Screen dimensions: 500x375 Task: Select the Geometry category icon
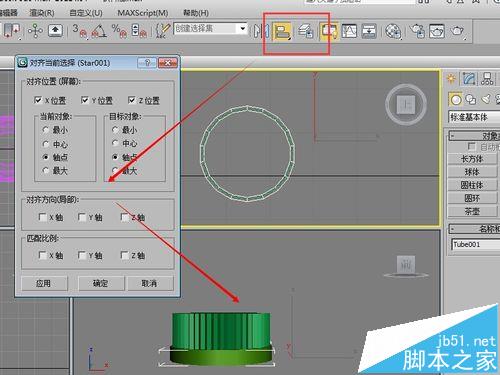point(456,99)
